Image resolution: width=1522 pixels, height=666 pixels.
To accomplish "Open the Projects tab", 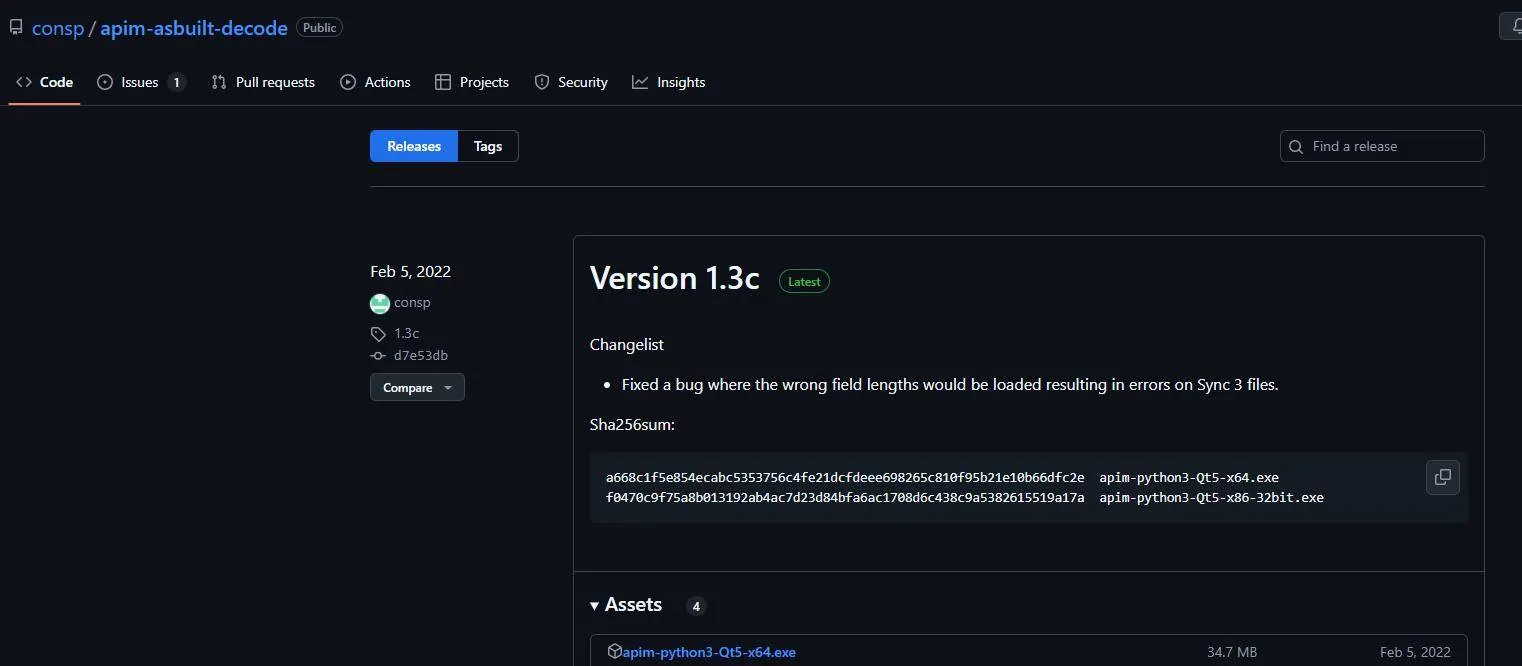I will [472, 82].
